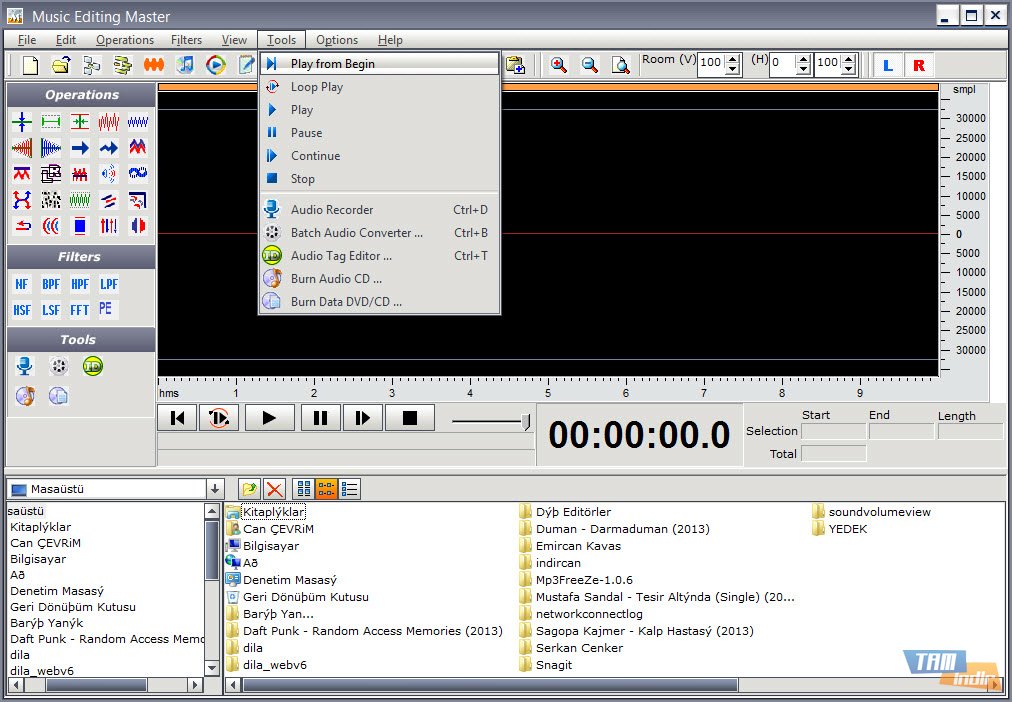Click the Stop transport button
This screenshot has height=702, width=1012.
(x=410, y=418)
